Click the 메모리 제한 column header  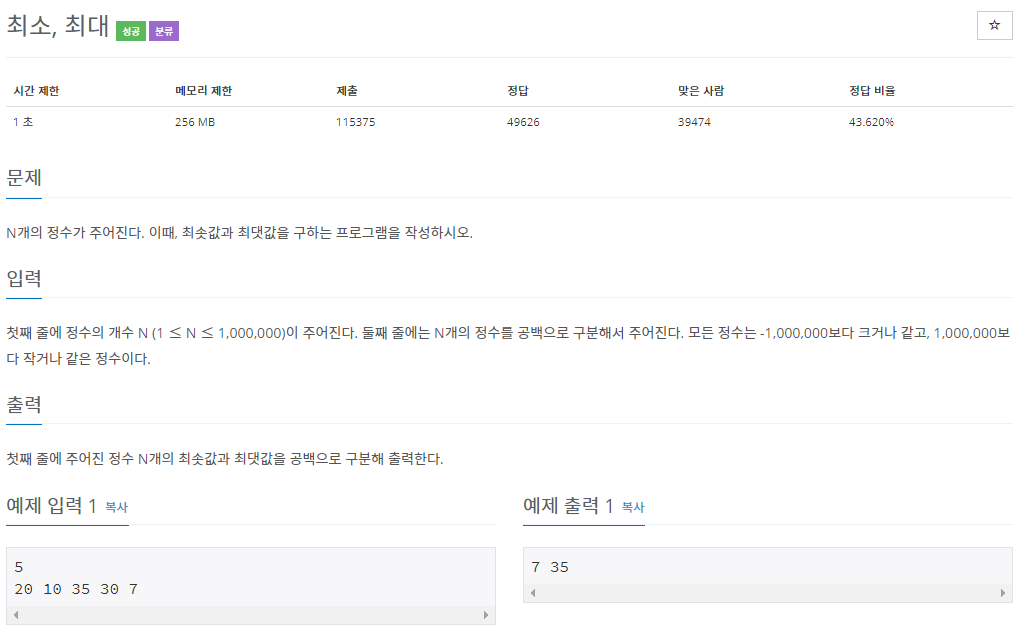(203, 91)
